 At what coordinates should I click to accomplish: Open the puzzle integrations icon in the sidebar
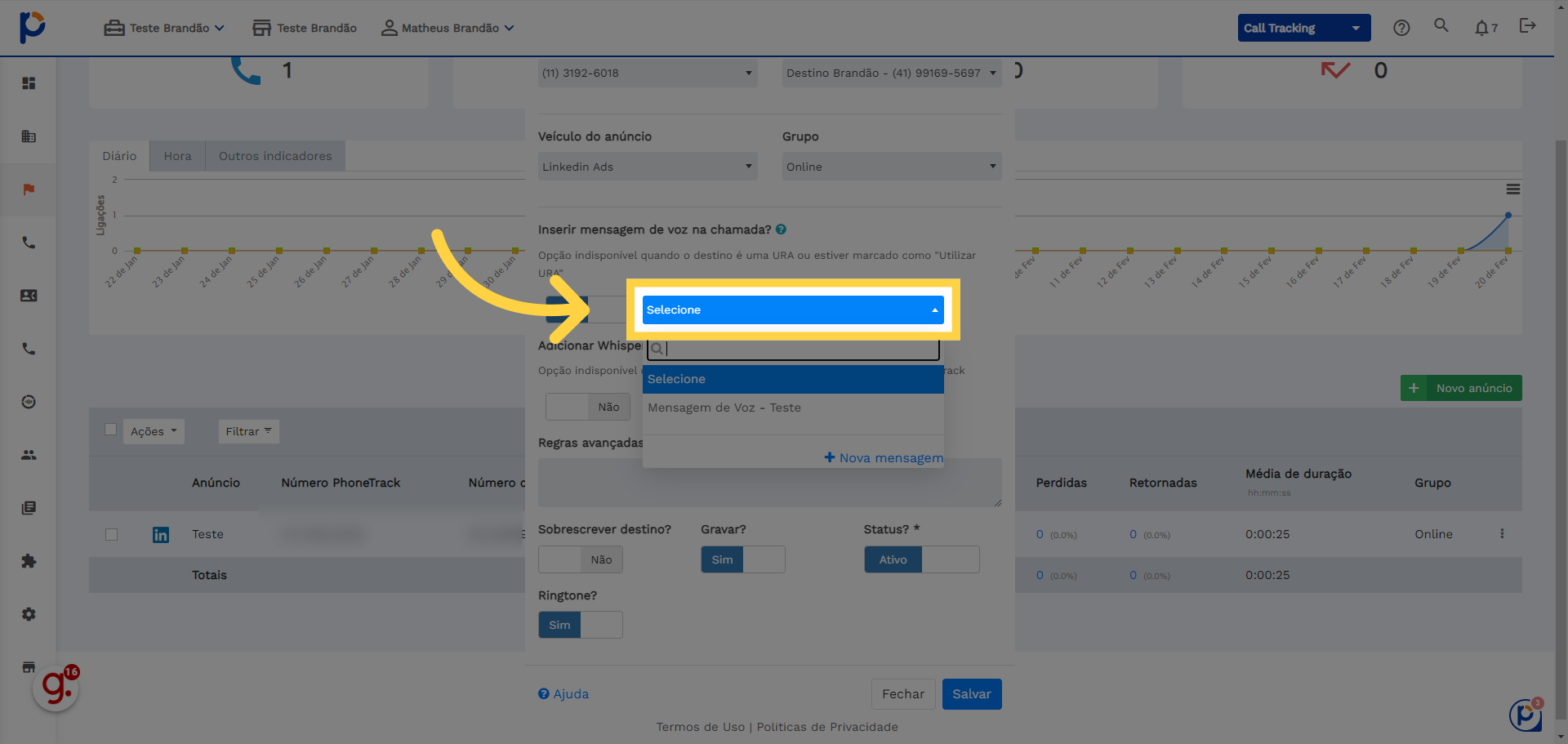pos(29,561)
